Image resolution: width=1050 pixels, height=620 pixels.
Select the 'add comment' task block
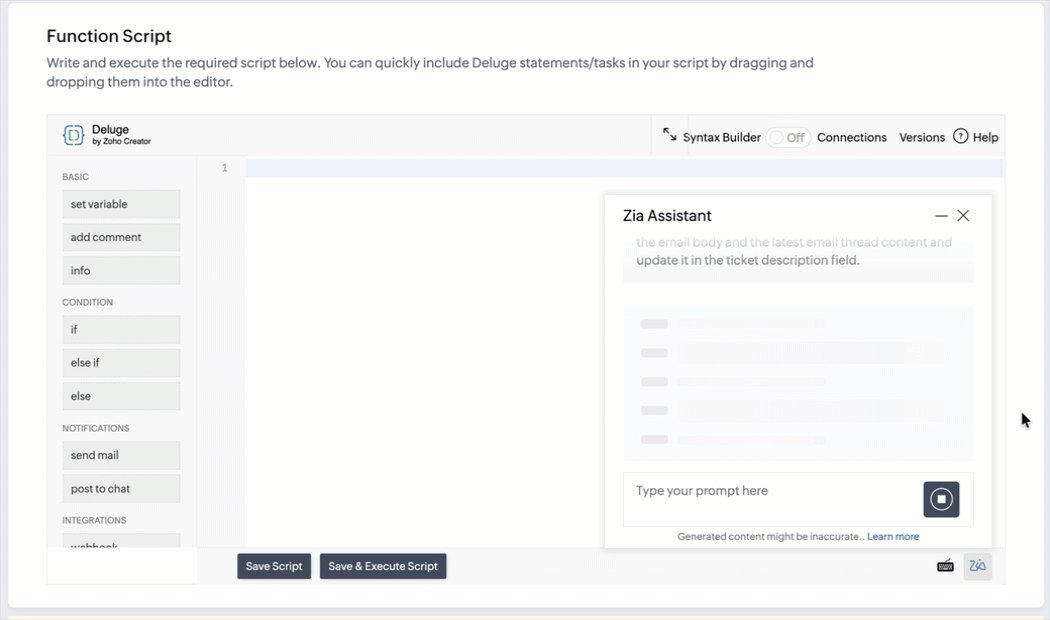tap(120, 237)
